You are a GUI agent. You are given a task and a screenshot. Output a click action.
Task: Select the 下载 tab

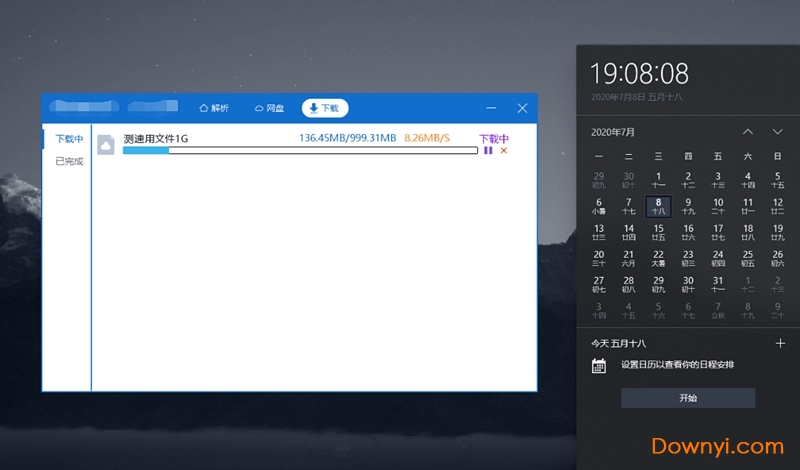(324, 108)
